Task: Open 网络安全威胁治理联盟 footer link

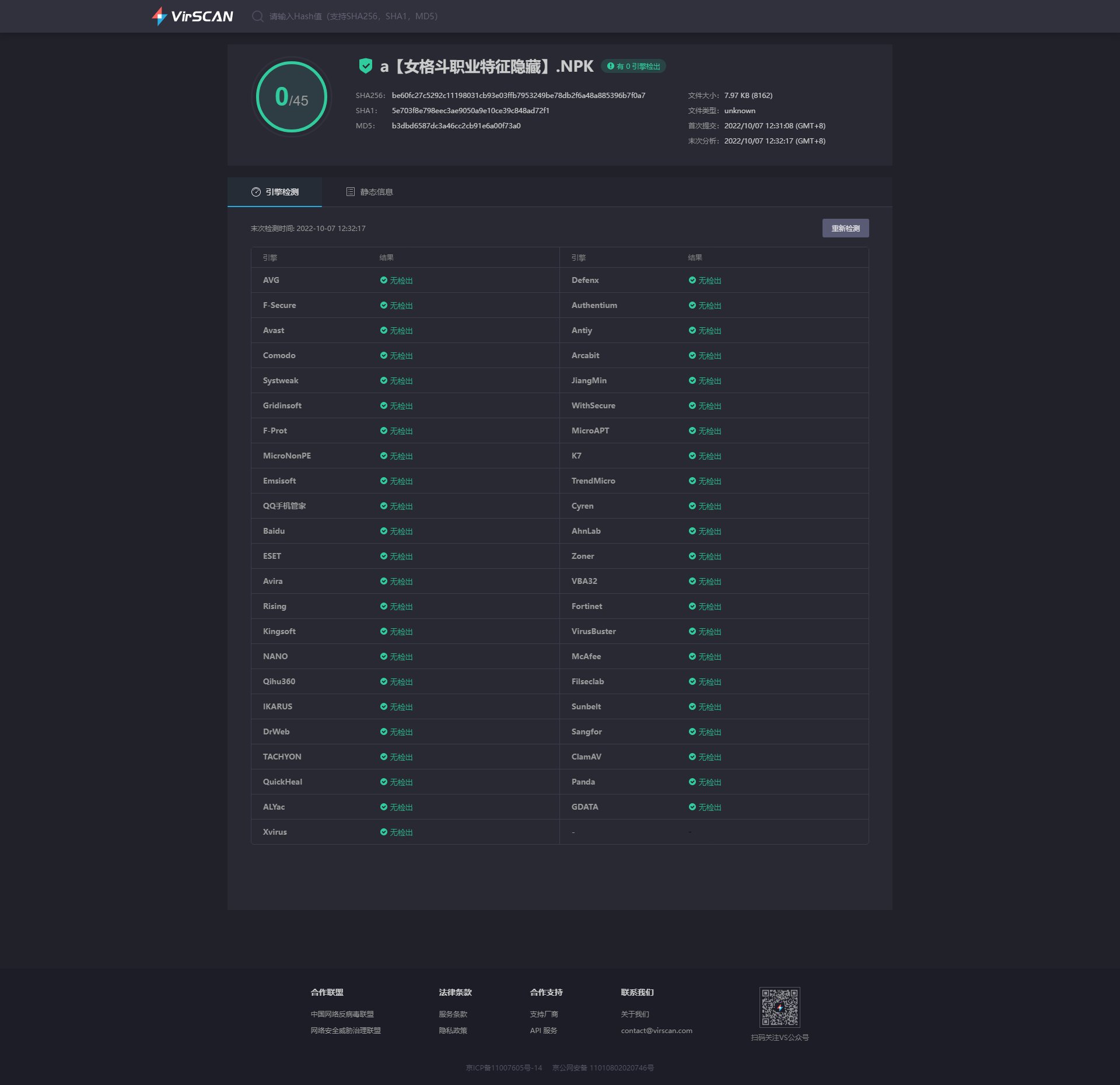Action: coord(346,1031)
